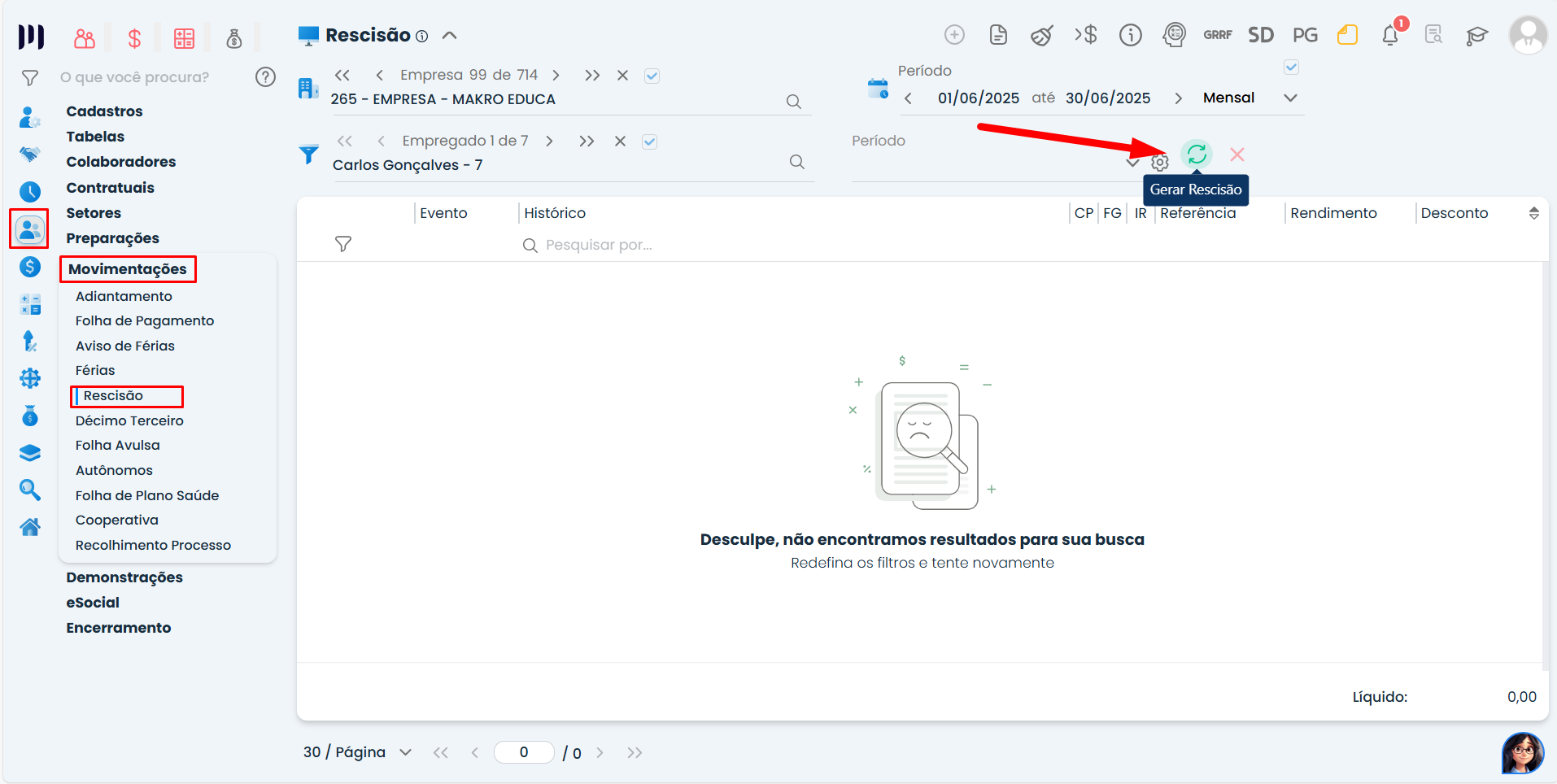This screenshot has width=1557, height=784.
Task: Toggle the Empregado checkbox
Action: click(649, 142)
